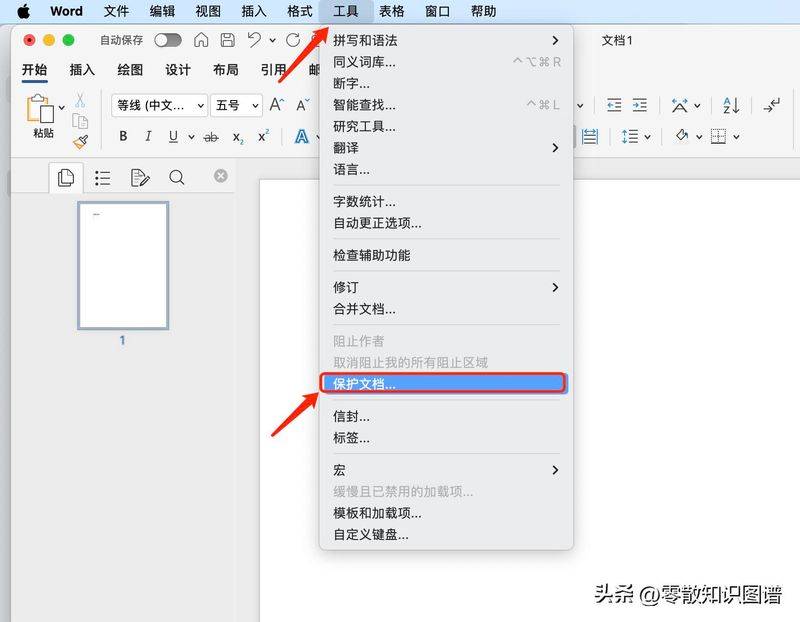
Task: Click the increase indent icon
Action: pos(640,105)
